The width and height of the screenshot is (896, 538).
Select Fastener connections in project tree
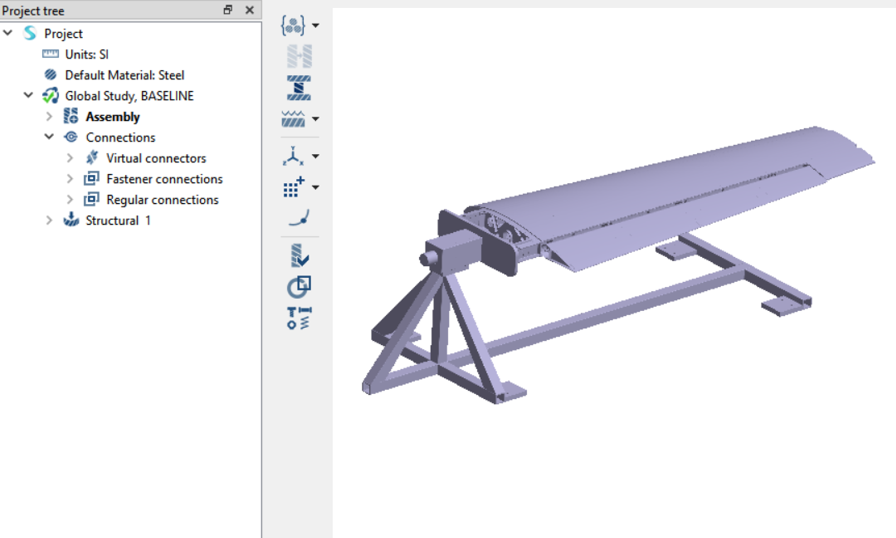point(164,179)
